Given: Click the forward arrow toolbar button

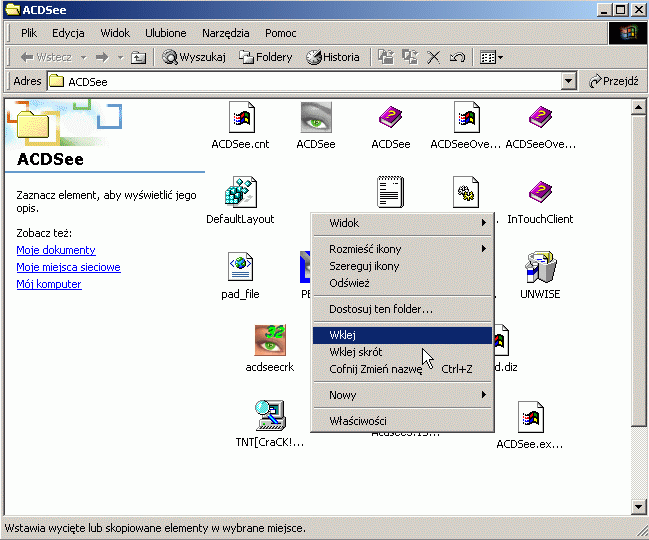Looking at the screenshot, I should pyautogui.click(x=102, y=57).
